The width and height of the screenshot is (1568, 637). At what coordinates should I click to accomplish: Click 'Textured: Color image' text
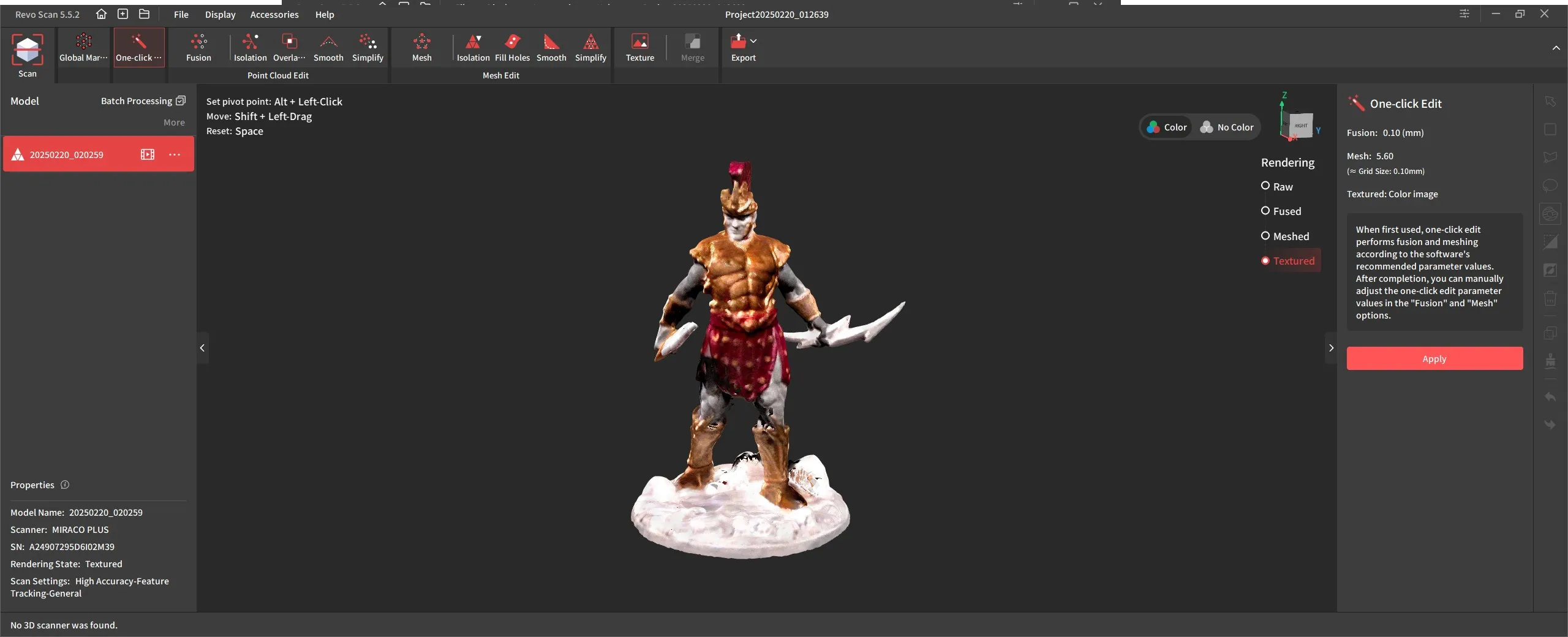point(1392,194)
